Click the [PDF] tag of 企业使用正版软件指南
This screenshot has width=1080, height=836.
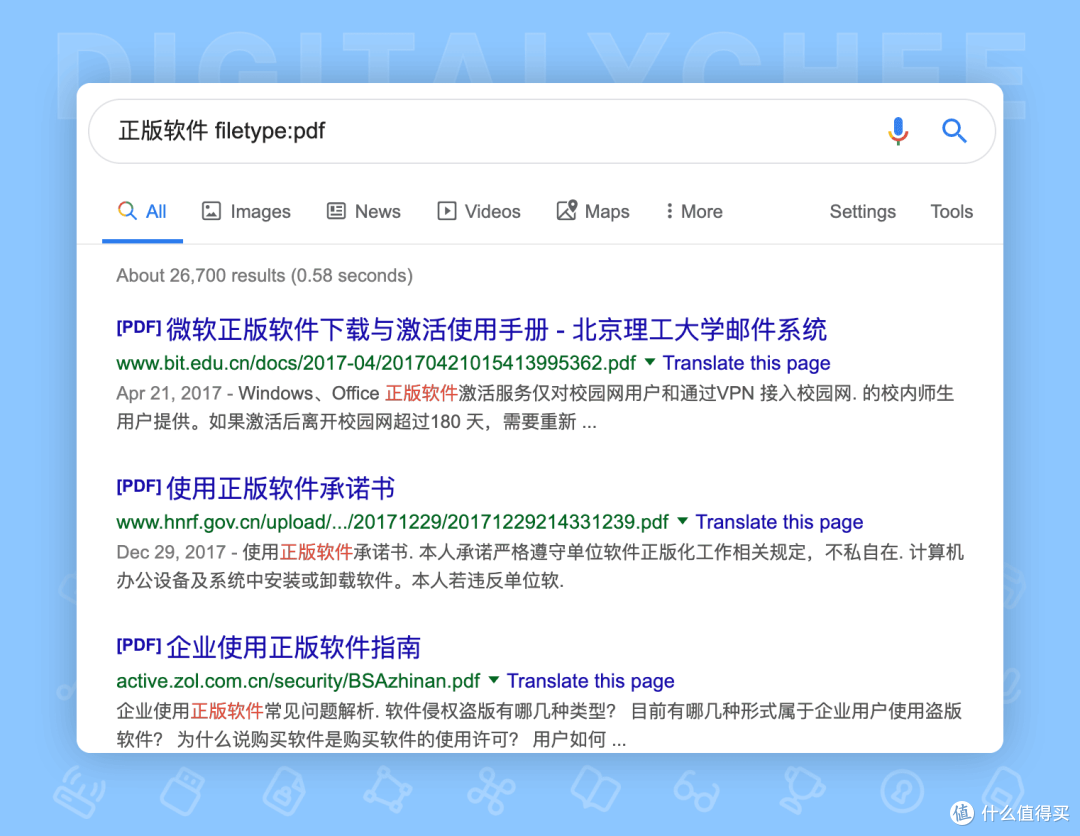pos(139,645)
